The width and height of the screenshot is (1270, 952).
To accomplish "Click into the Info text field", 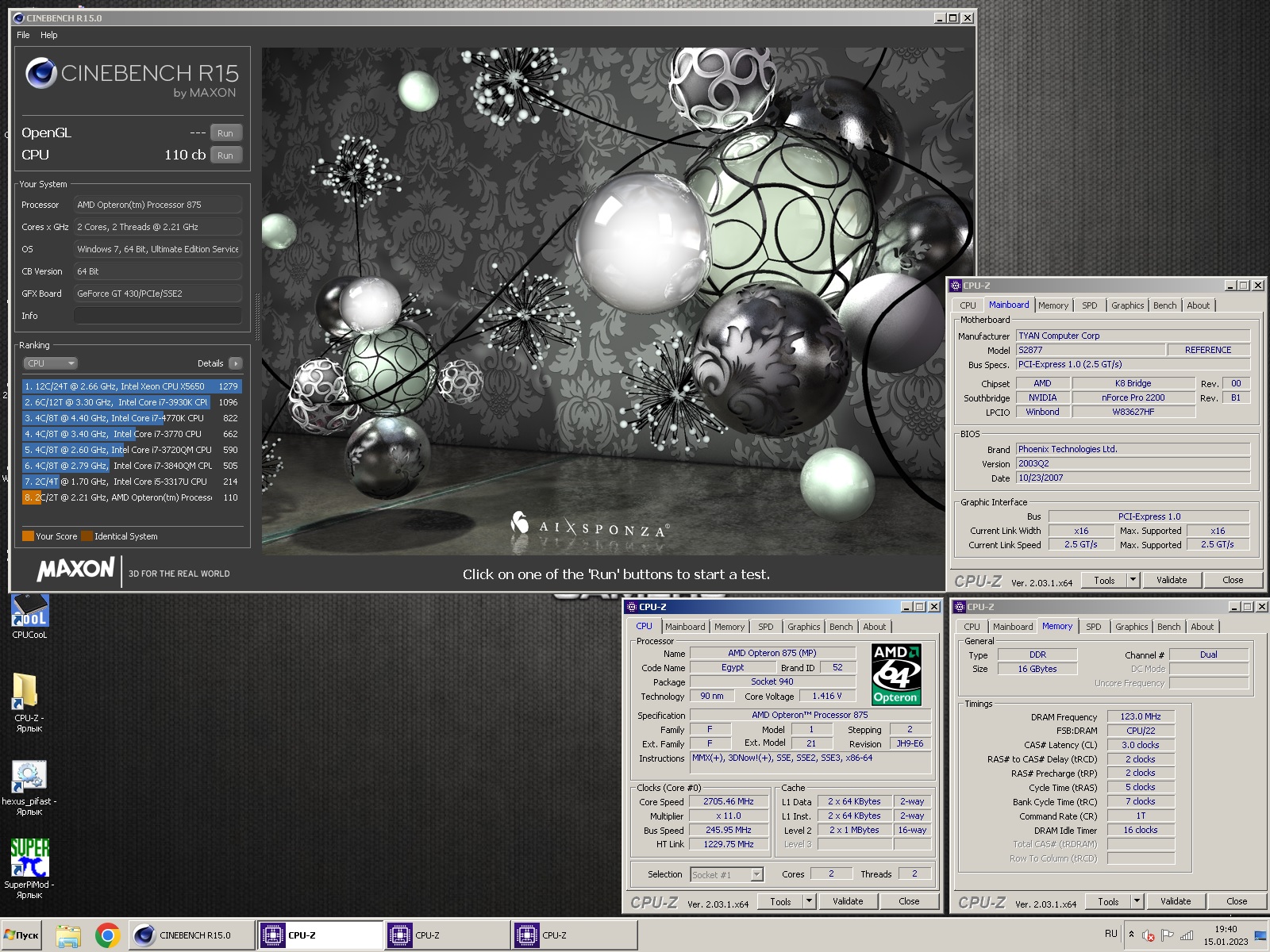I will tap(158, 316).
